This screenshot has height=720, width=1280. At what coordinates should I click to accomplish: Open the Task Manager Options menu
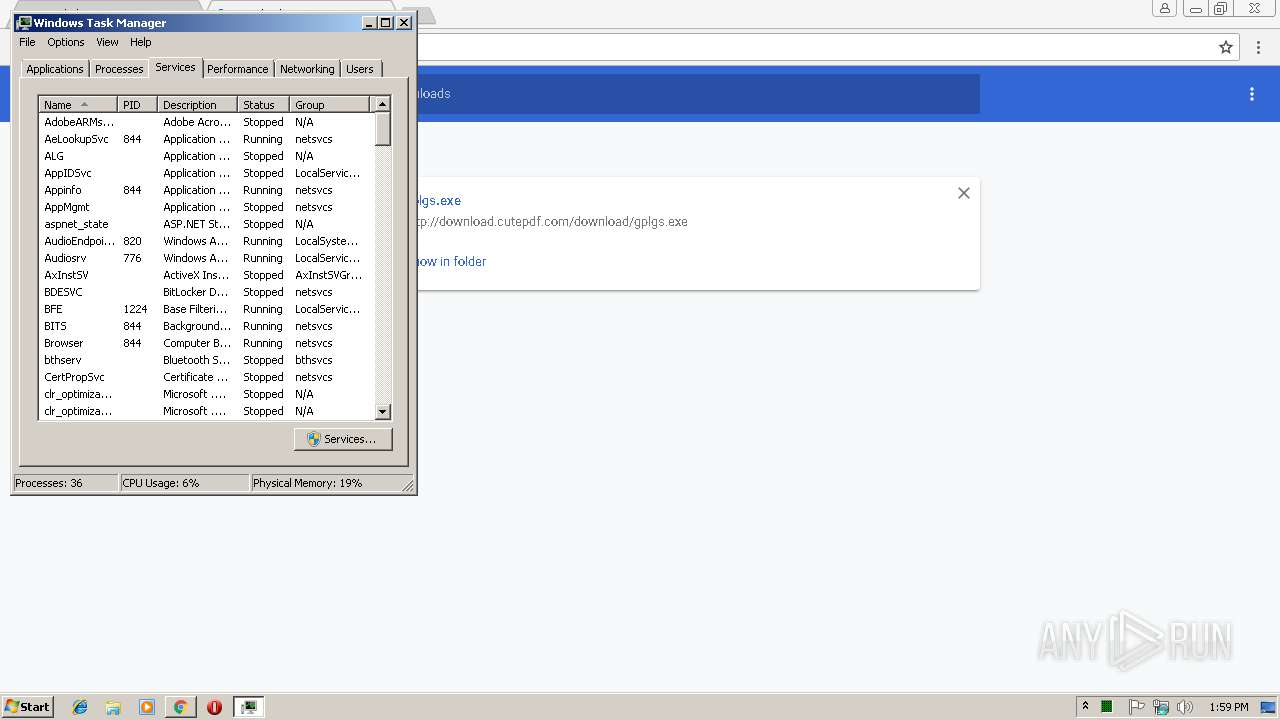coord(66,42)
